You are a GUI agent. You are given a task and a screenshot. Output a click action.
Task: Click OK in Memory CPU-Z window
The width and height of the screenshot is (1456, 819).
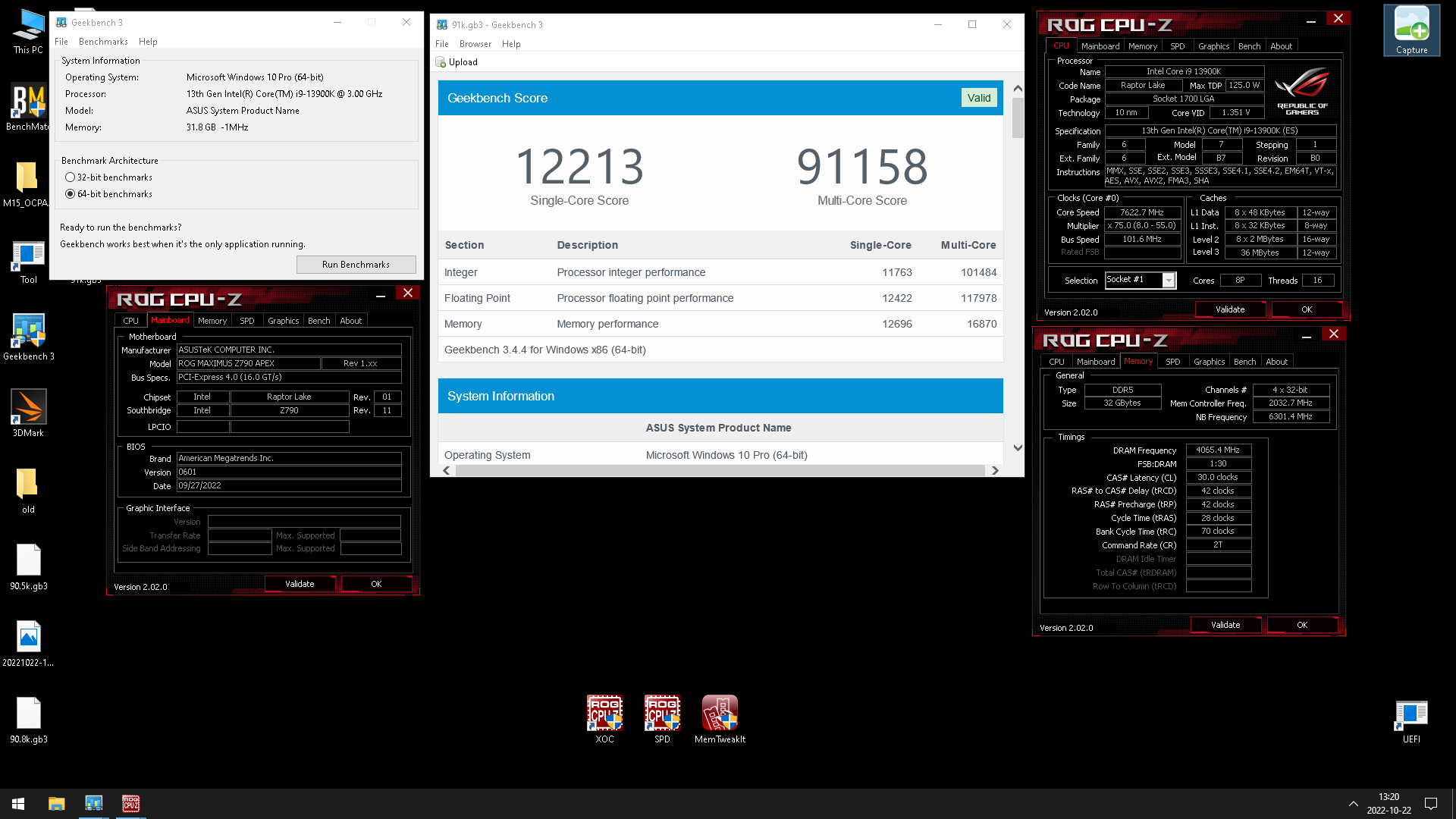pos(1302,625)
